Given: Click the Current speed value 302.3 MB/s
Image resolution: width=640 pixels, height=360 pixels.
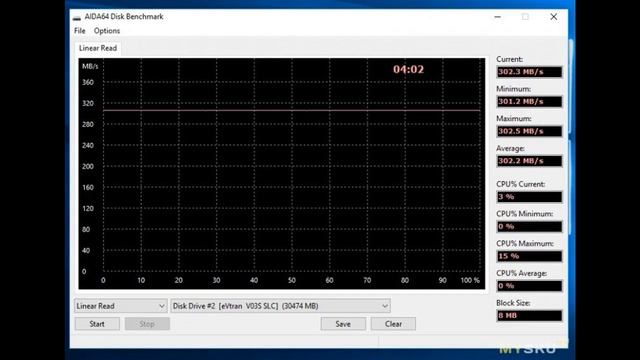Looking at the screenshot, I should tap(529, 72).
